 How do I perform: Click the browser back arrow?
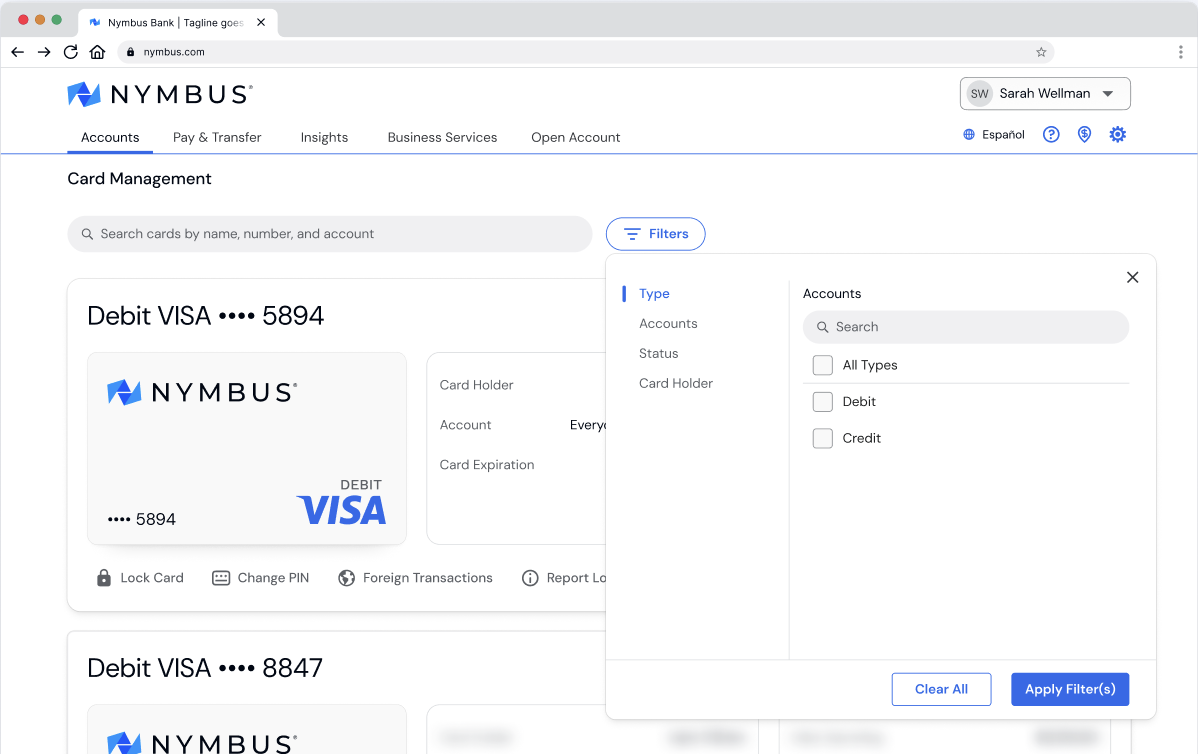click(x=18, y=52)
